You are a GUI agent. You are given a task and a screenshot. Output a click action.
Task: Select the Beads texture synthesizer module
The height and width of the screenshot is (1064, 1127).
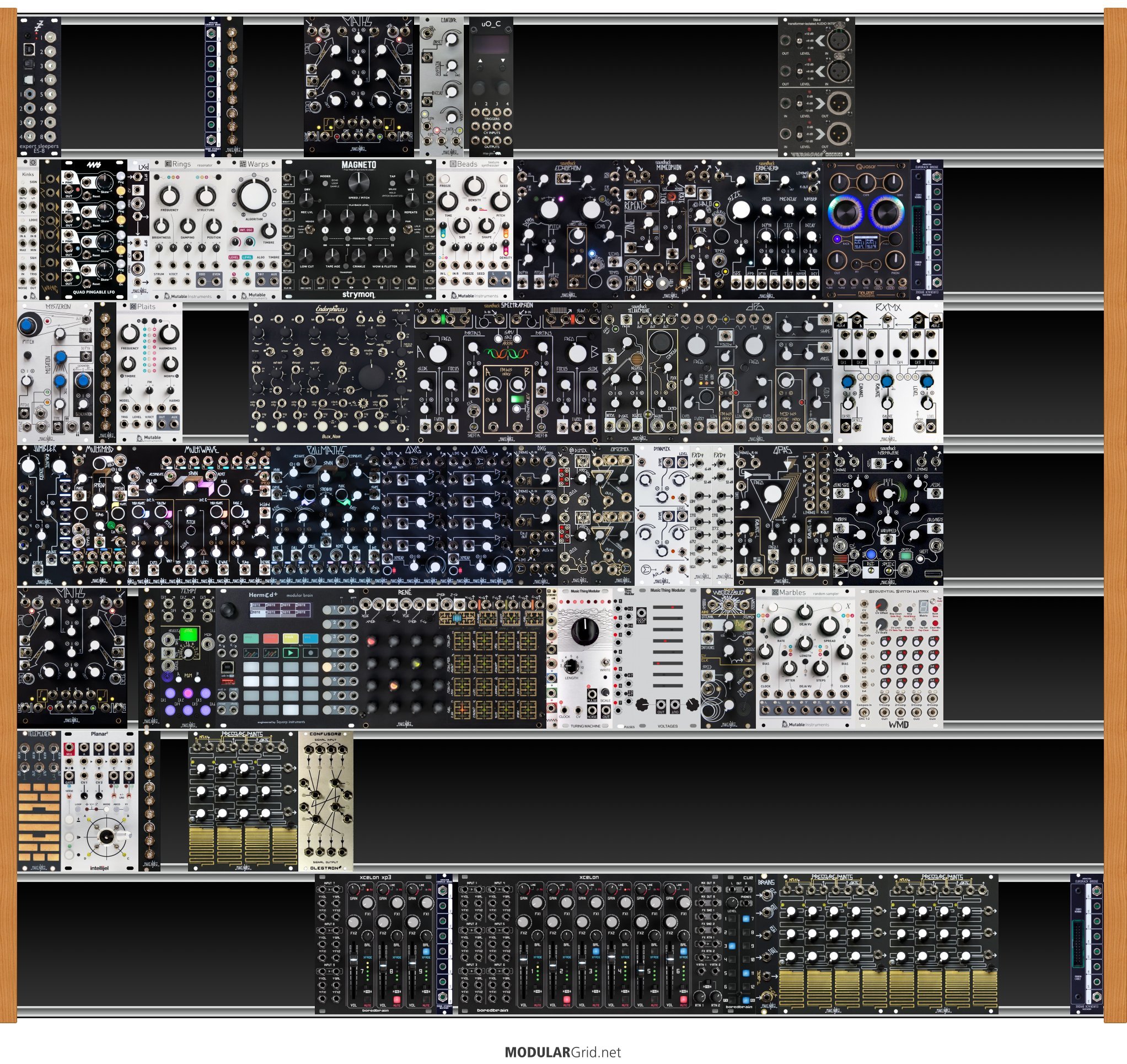pyautogui.click(x=475, y=229)
